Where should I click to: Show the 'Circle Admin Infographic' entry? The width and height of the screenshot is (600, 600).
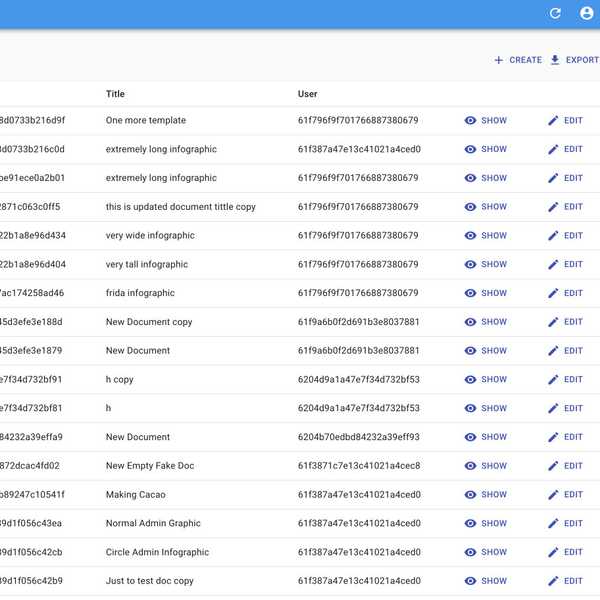pos(486,552)
